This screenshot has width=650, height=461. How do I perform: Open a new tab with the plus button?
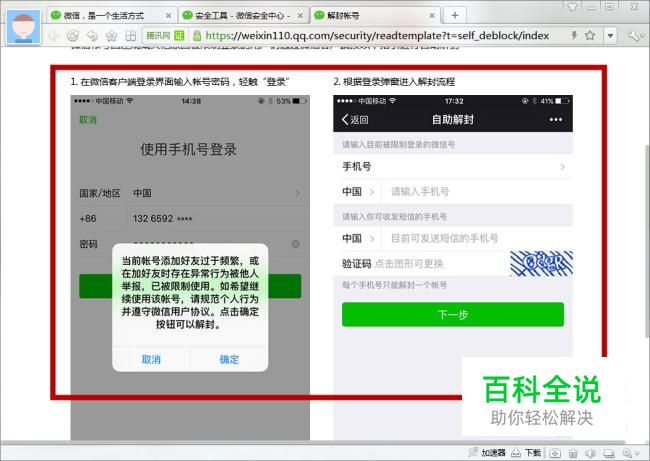point(455,15)
